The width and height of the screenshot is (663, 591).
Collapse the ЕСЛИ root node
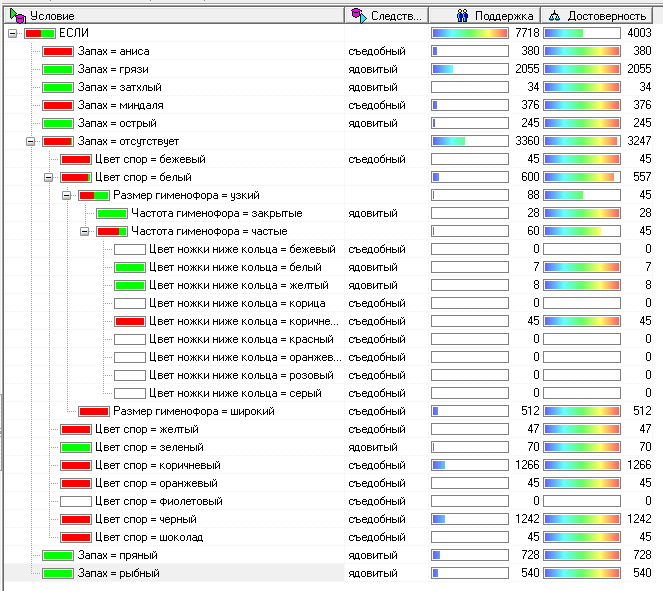[x=12, y=33]
